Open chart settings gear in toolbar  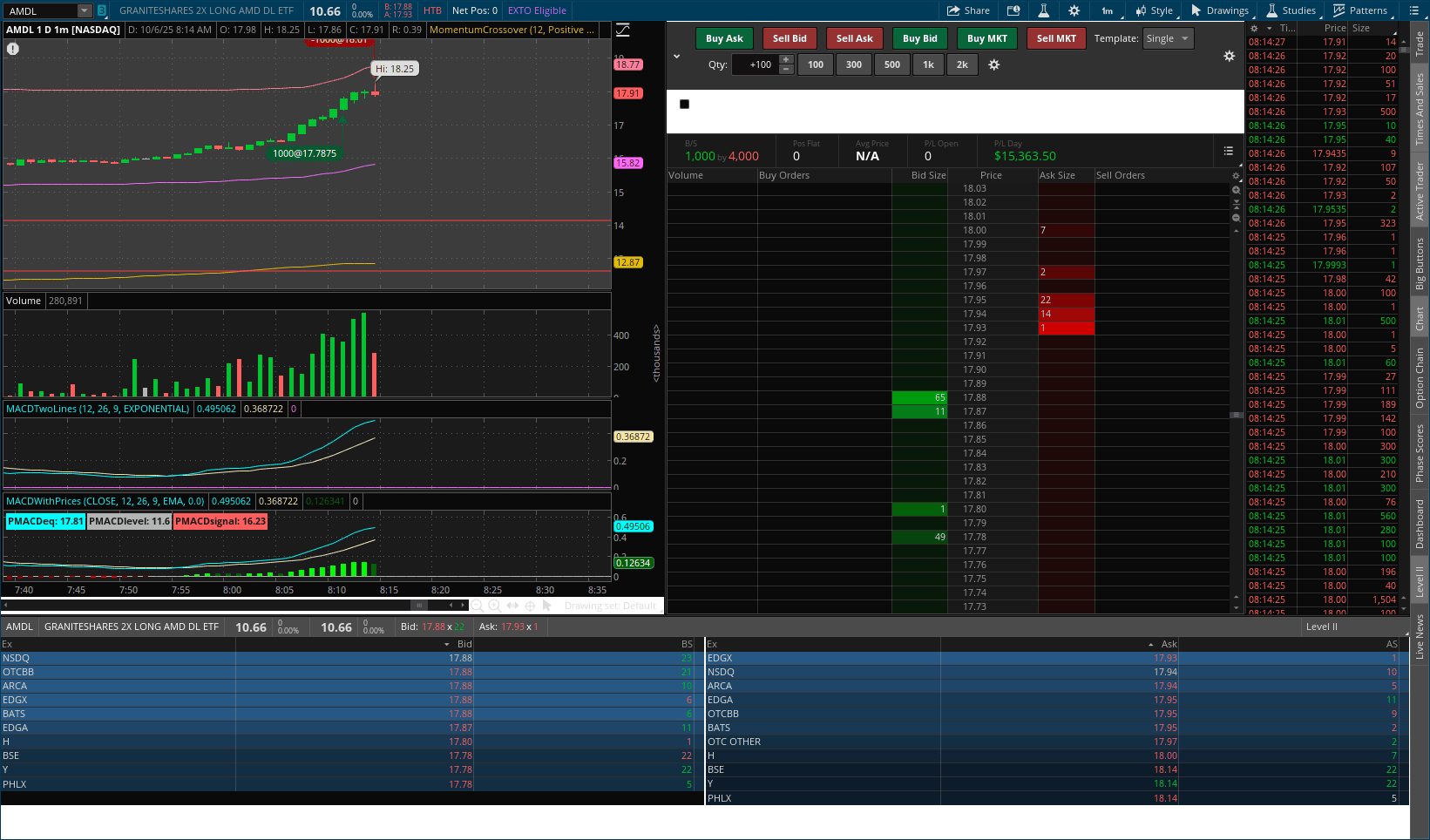tap(1074, 10)
